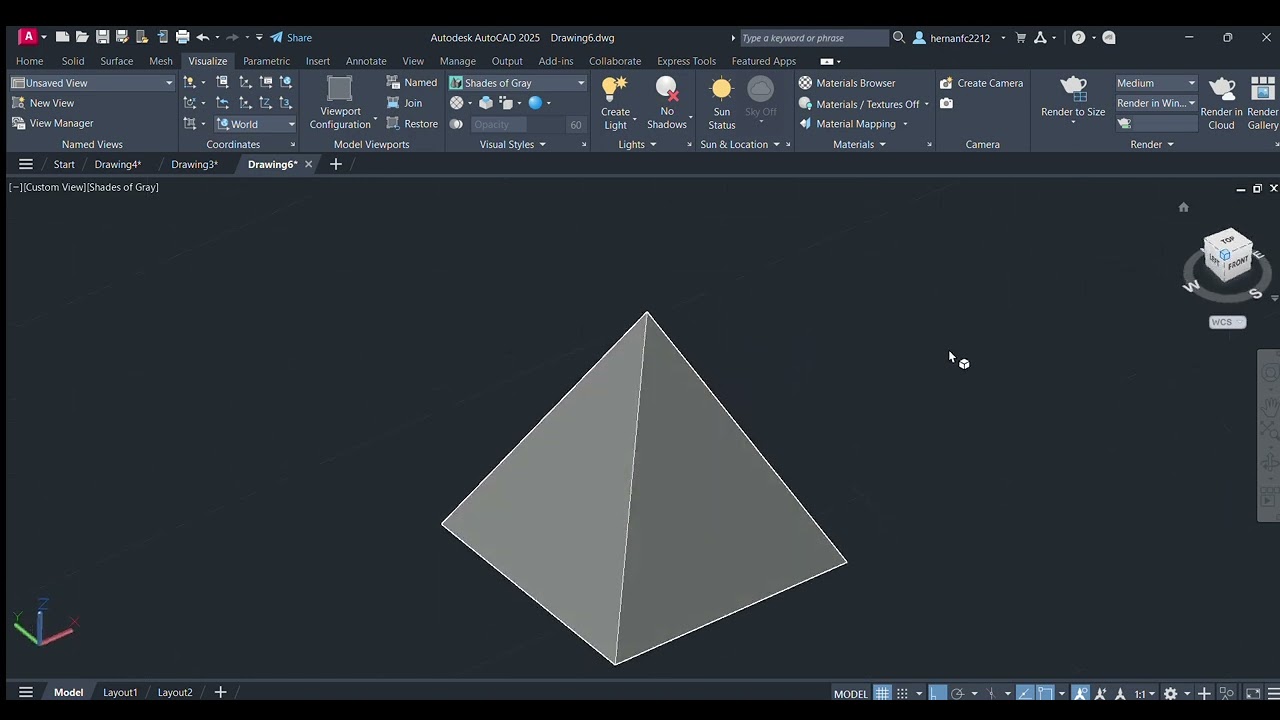Open Materials / Textures Off dropdown
This screenshot has height=720, width=1280.
(864, 104)
